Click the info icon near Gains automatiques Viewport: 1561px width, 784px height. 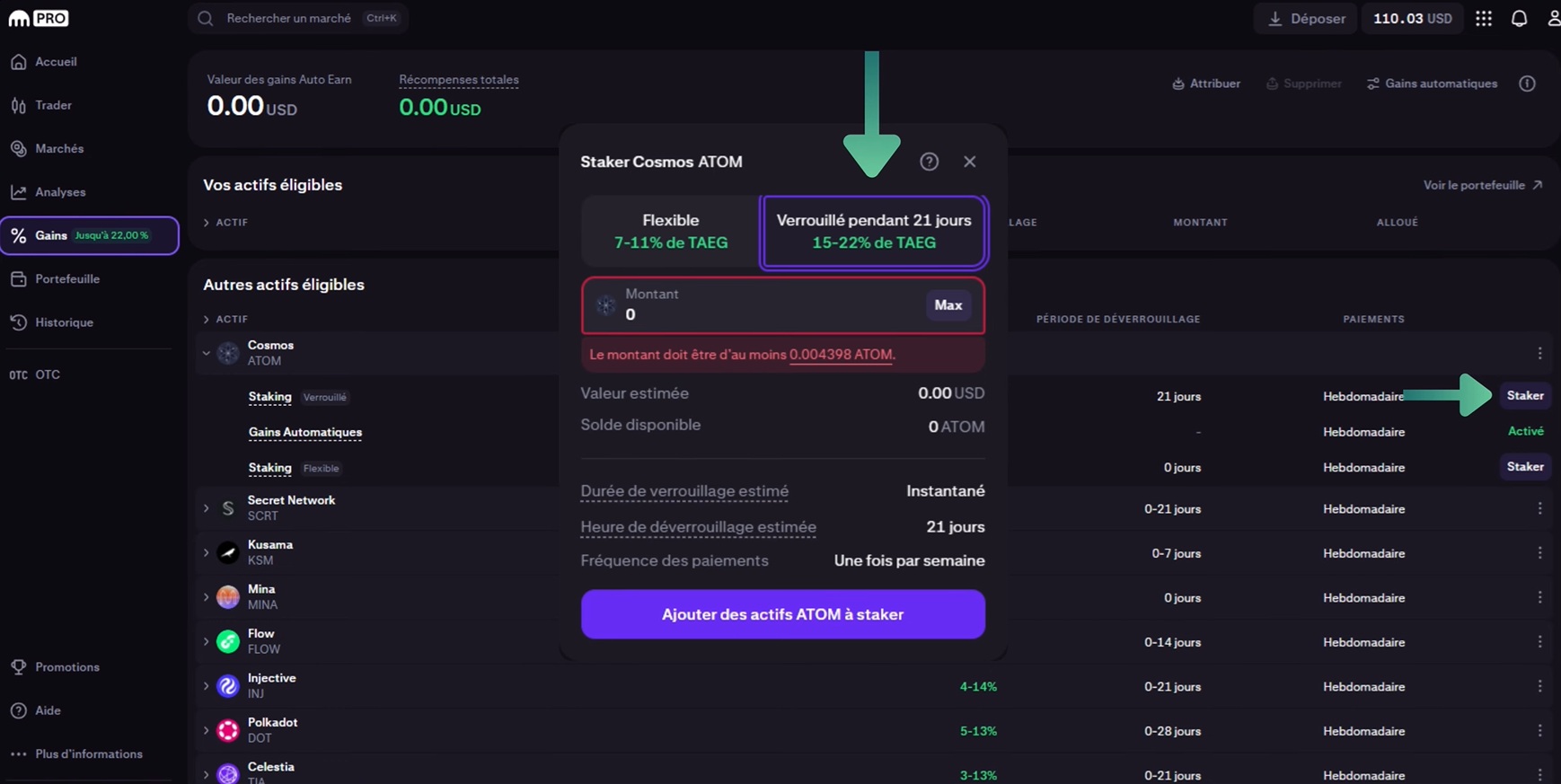coord(1527,84)
